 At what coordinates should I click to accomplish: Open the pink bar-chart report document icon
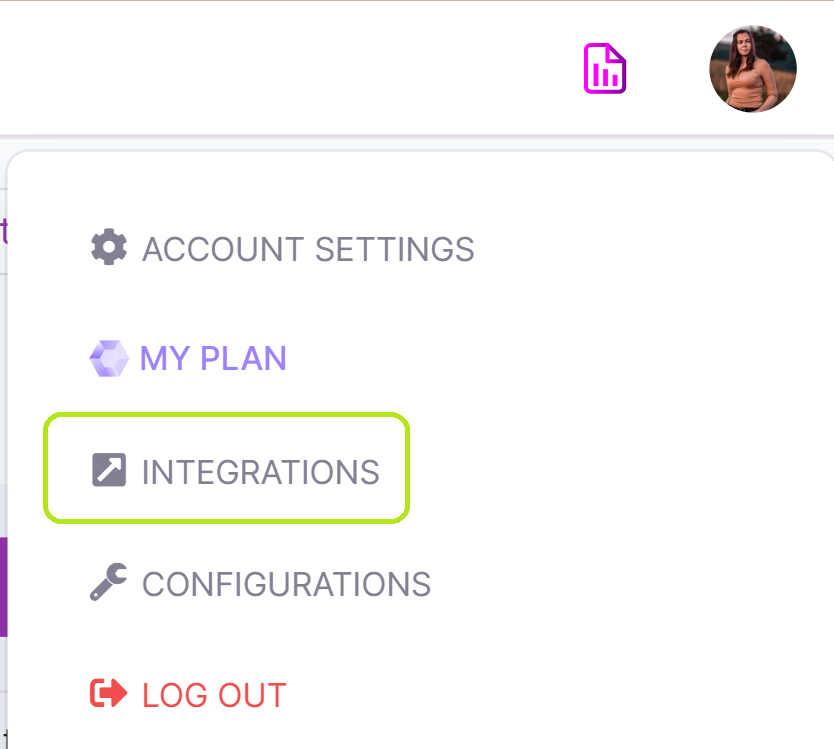[605, 69]
